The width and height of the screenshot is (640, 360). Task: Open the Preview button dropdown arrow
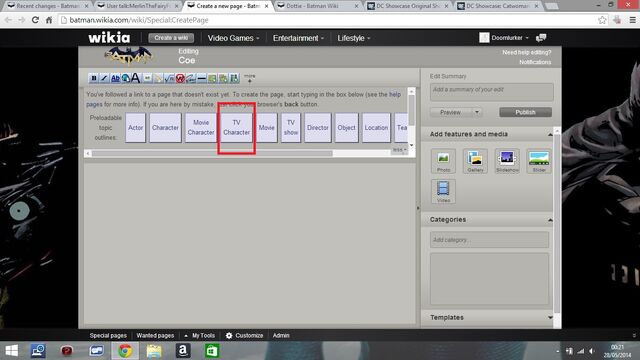click(477, 112)
